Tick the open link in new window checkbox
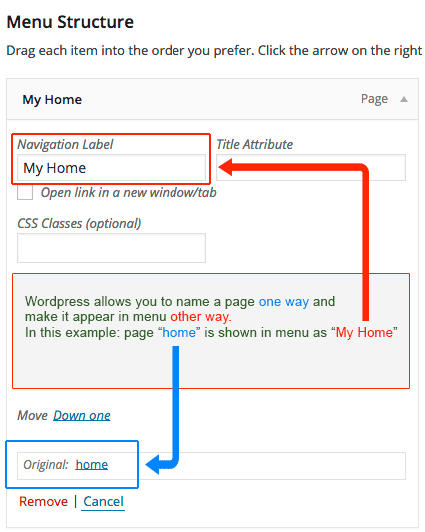This screenshot has height=532, width=425. pos(25,192)
